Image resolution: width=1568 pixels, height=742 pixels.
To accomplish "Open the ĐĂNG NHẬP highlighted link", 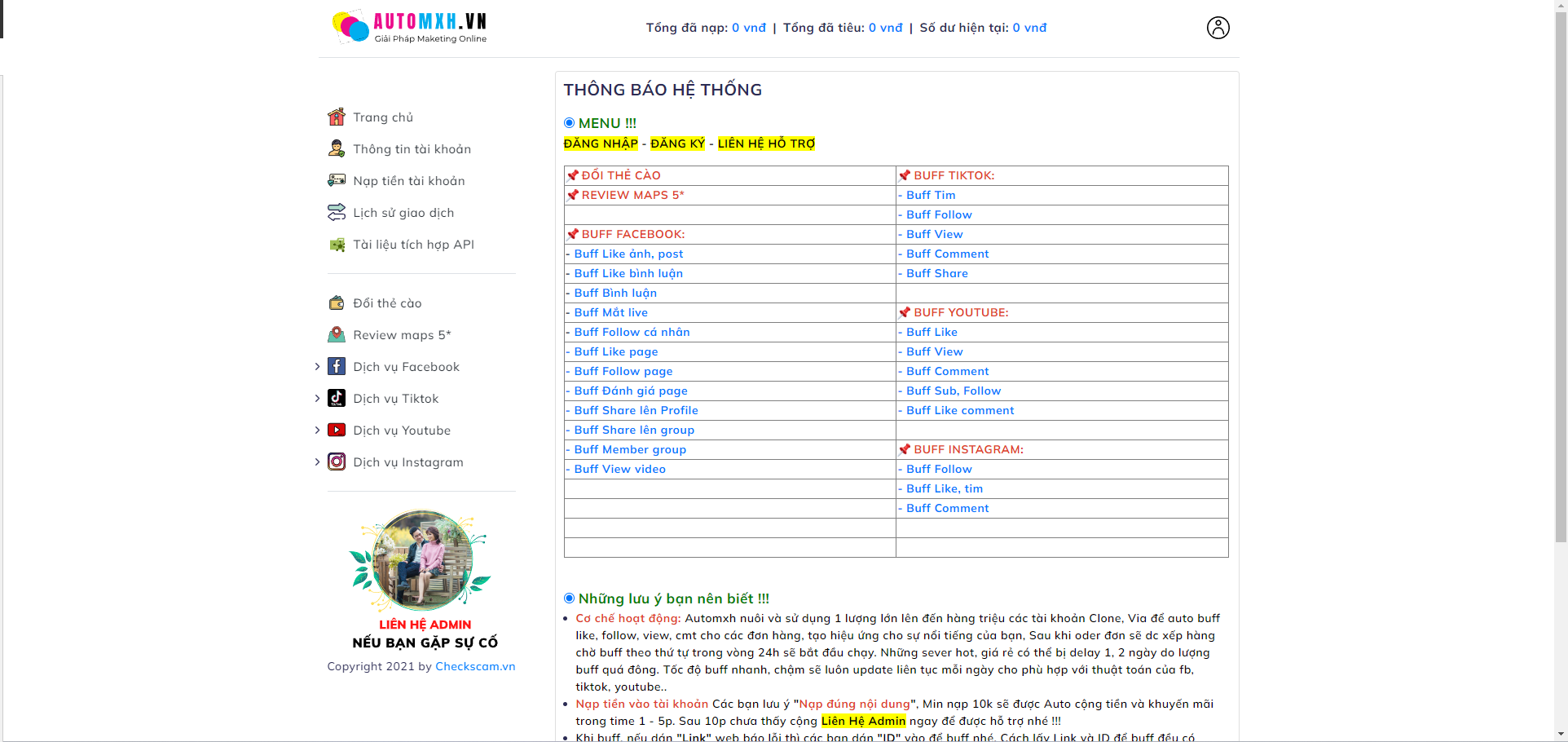I will pos(601,144).
